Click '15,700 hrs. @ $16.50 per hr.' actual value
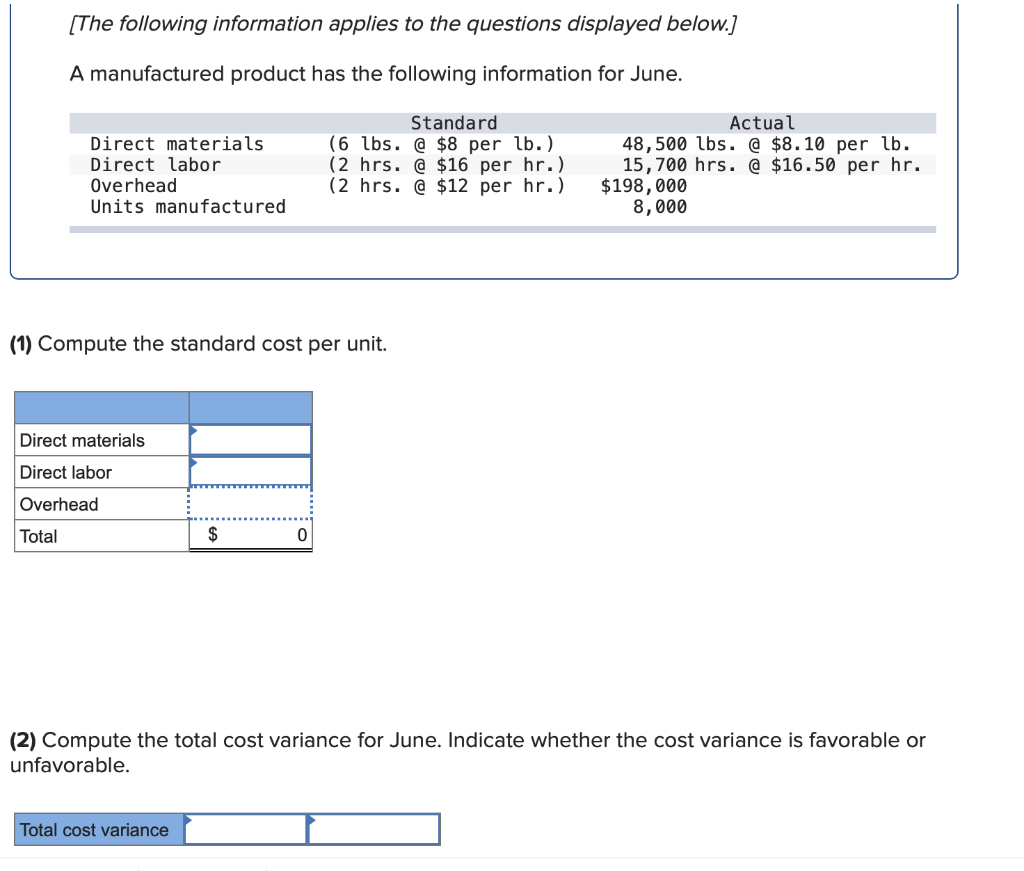This screenshot has width=1024, height=871. pyautogui.click(x=771, y=165)
